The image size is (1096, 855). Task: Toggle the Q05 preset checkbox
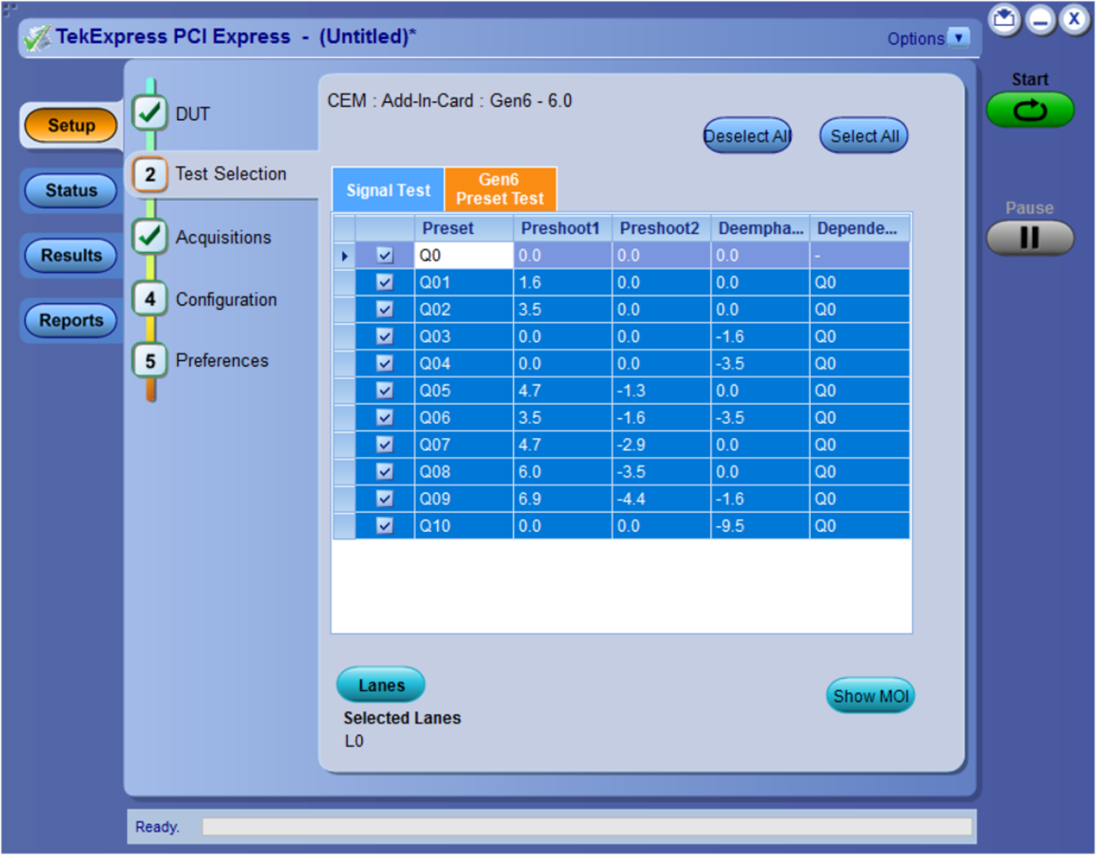pos(384,391)
